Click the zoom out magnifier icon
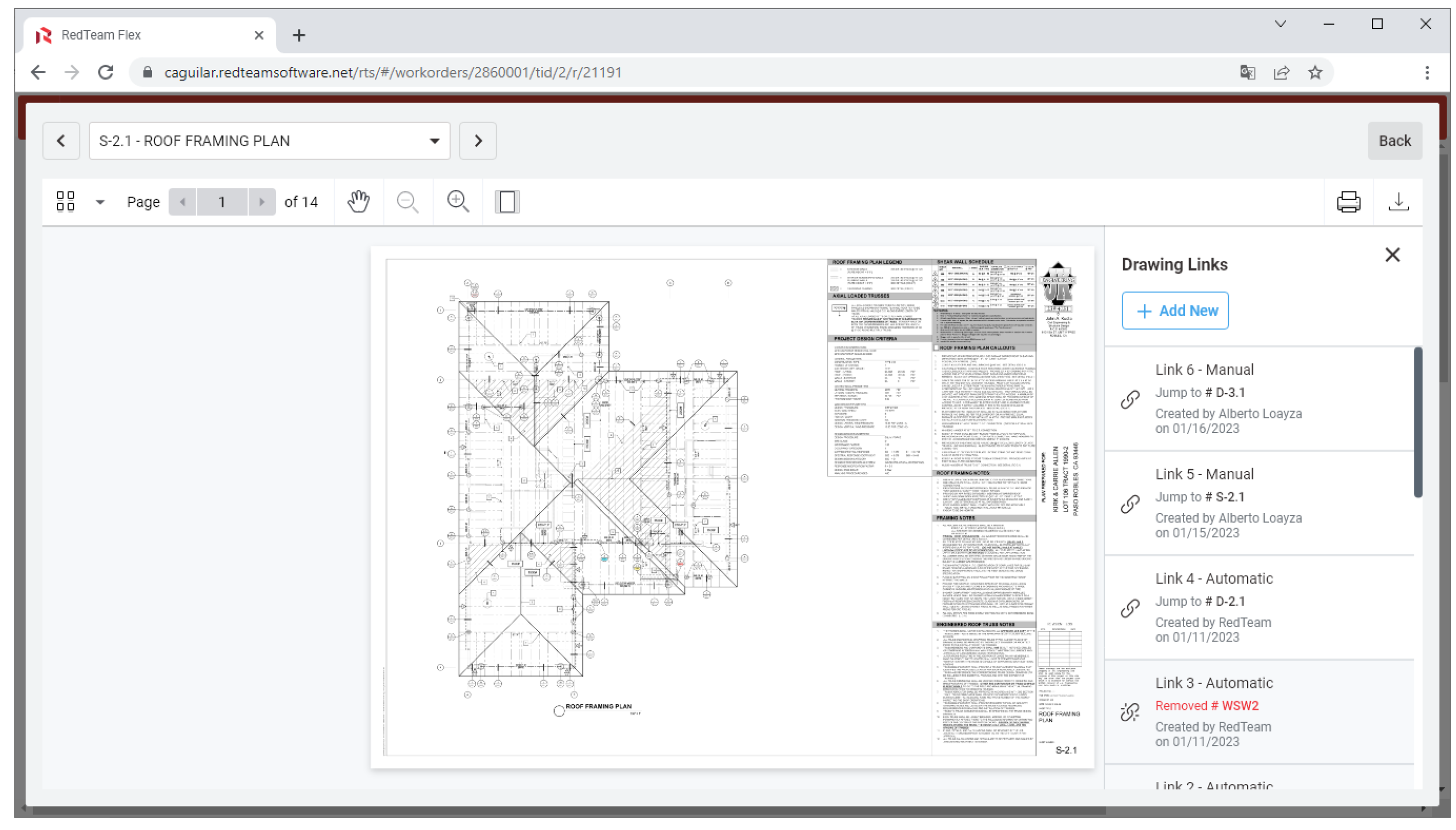The image size is (1456, 830). [x=407, y=202]
